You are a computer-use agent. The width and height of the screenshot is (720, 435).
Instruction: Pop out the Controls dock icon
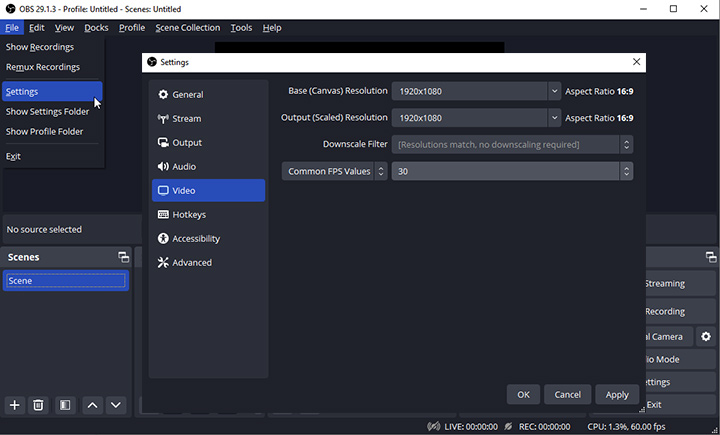[x=711, y=257]
